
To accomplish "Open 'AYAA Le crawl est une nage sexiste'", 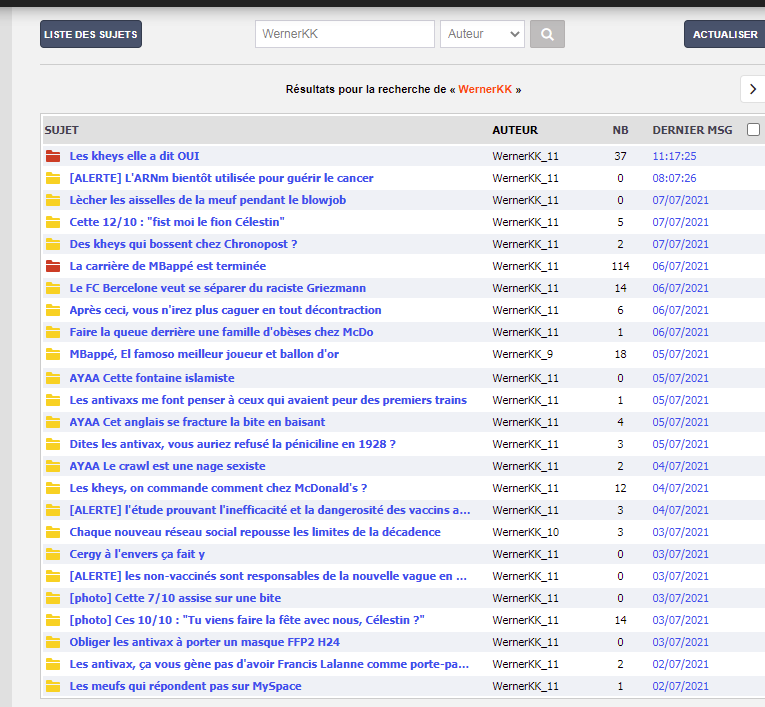I will (167, 466).
